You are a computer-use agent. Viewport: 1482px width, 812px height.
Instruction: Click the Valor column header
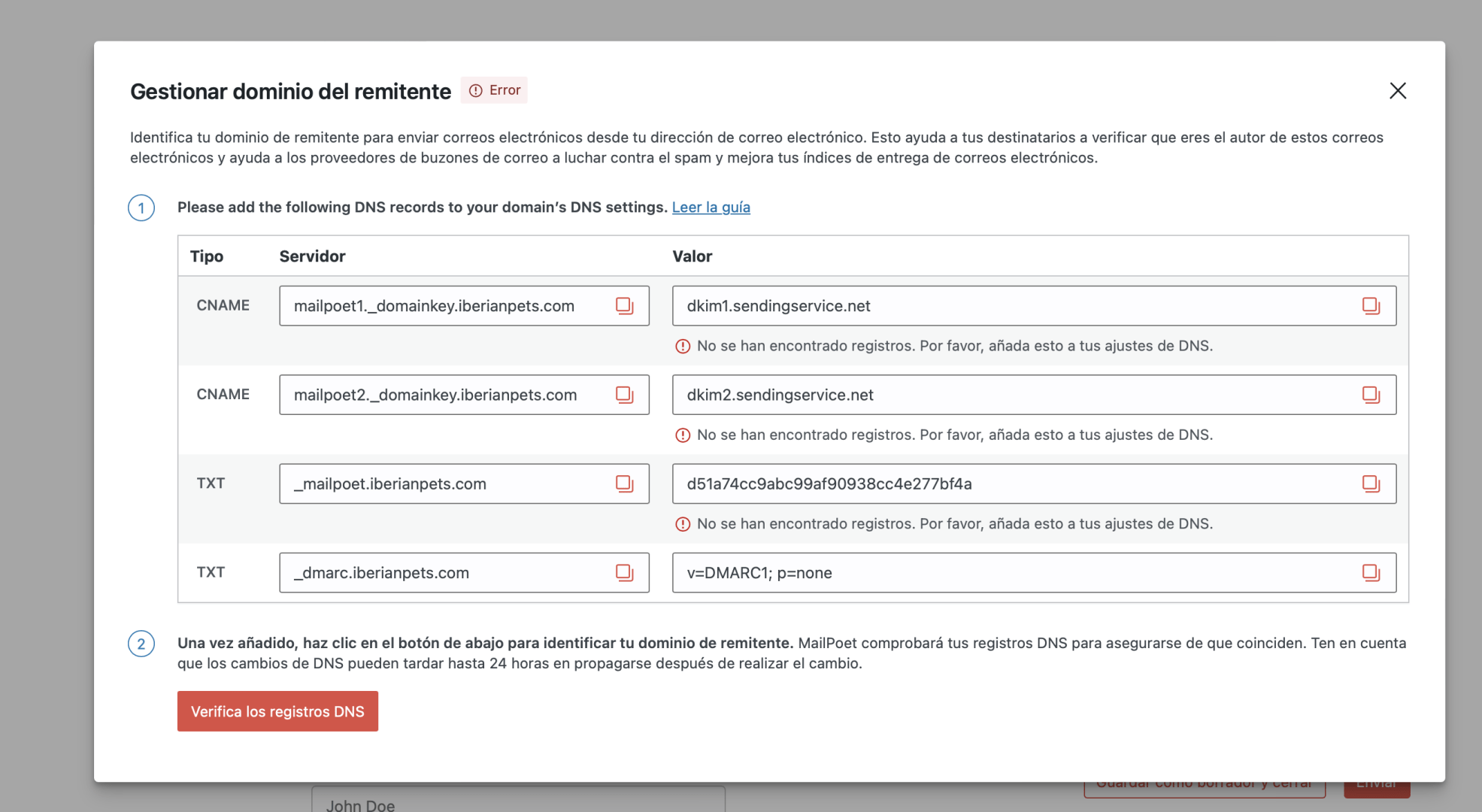pyautogui.click(x=692, y=256)
